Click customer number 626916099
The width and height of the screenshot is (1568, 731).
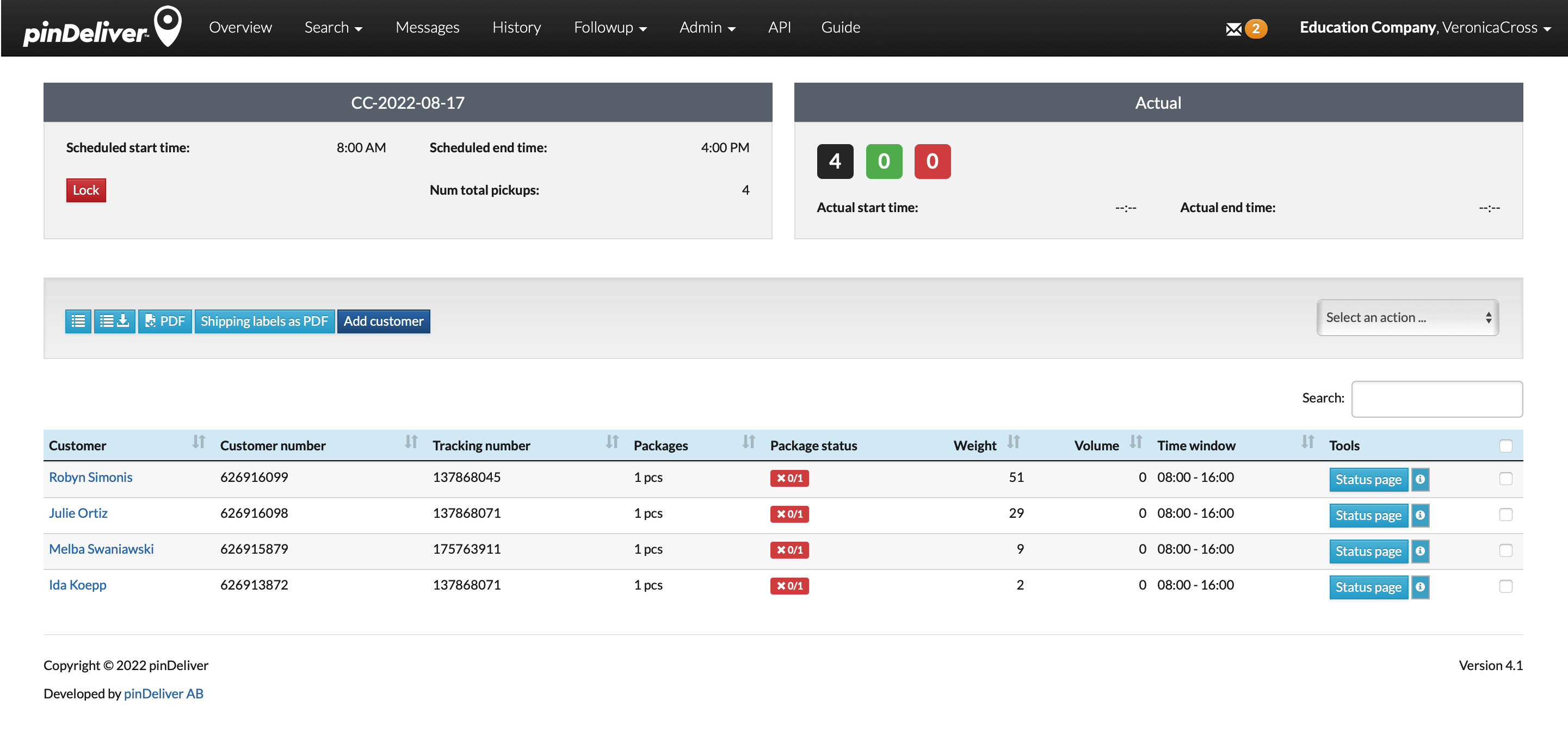click(254, 477)
